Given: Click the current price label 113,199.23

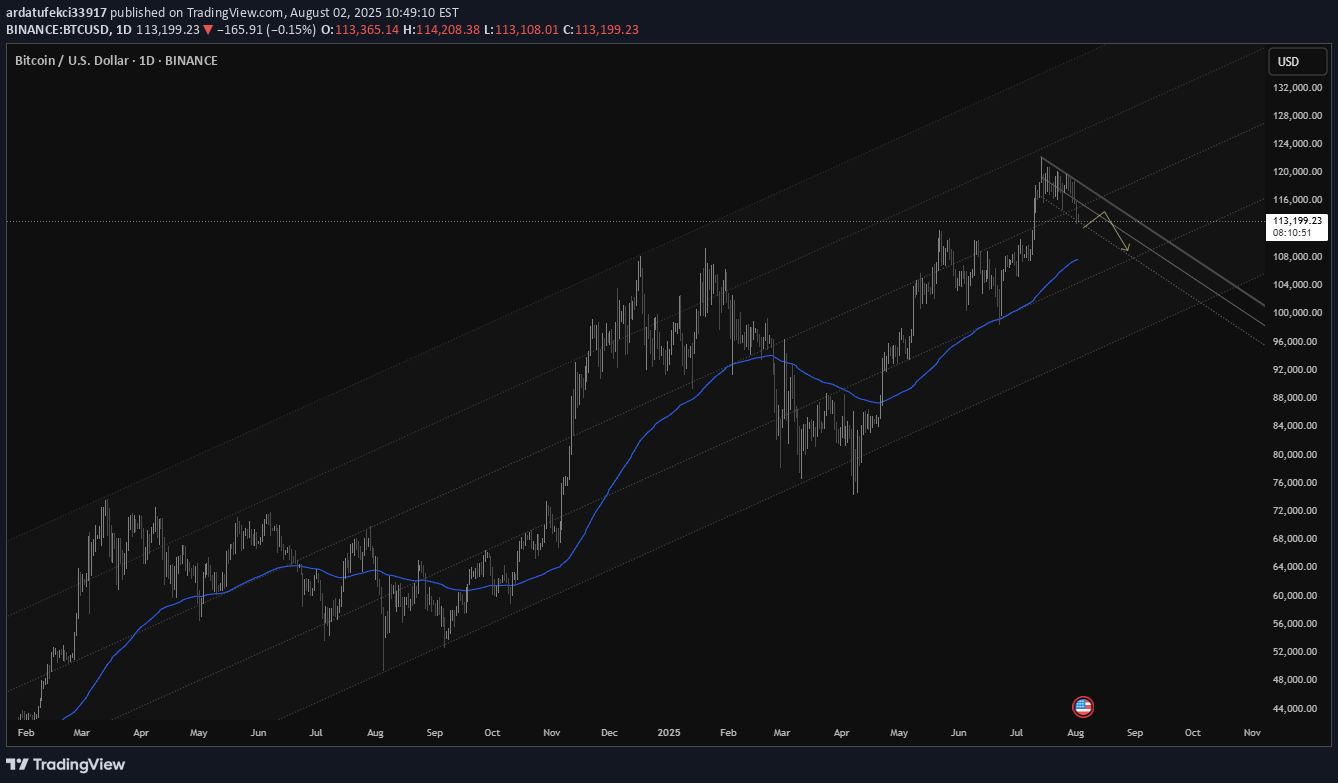Looking at the screenshot, I should (x=1297, y=220).
